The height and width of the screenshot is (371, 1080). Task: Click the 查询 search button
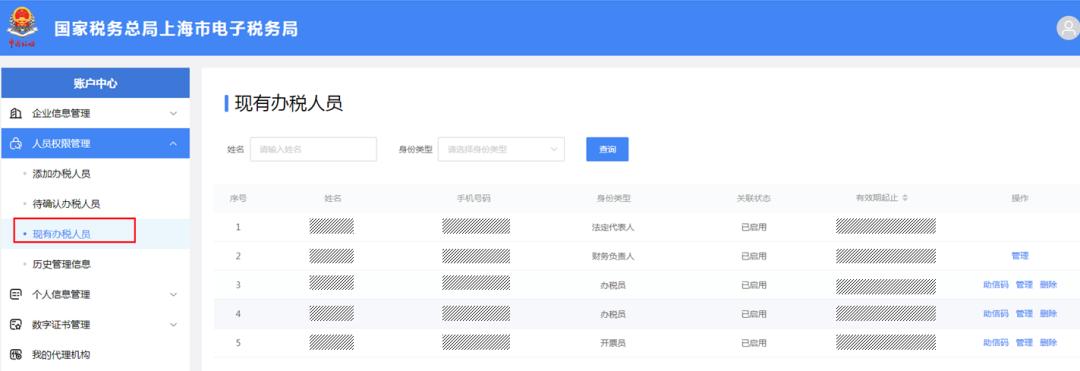[607, 149]
